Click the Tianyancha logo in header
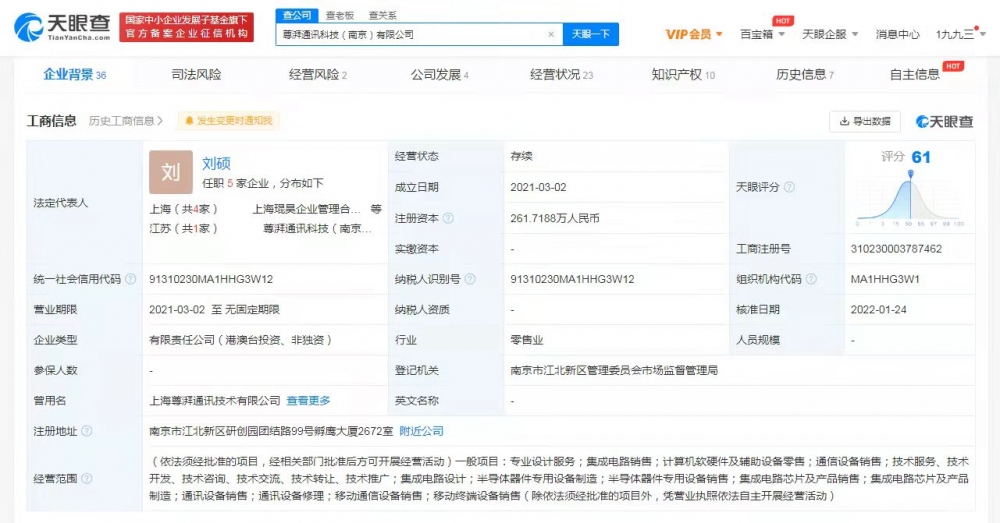 click(62, 27)
